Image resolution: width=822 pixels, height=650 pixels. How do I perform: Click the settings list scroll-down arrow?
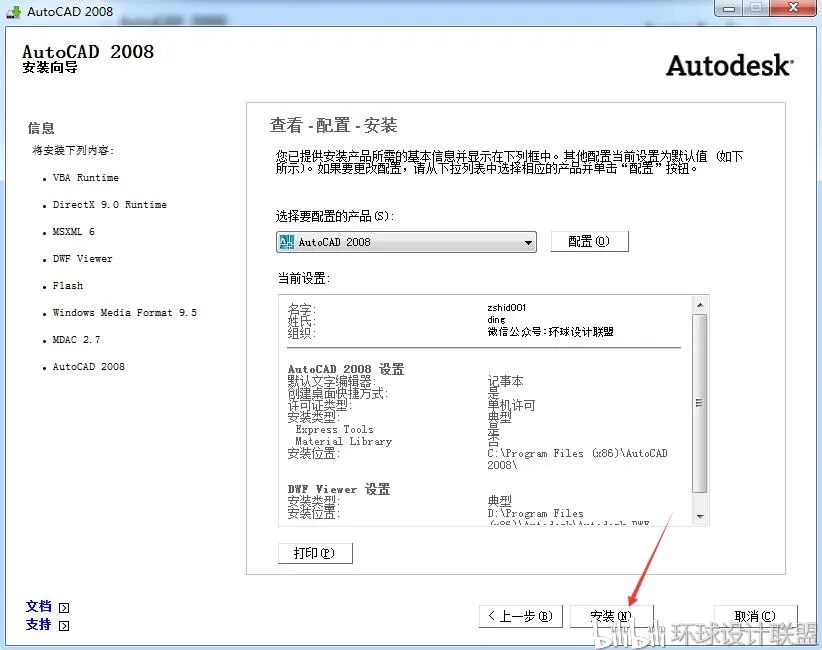pos(700,517)
